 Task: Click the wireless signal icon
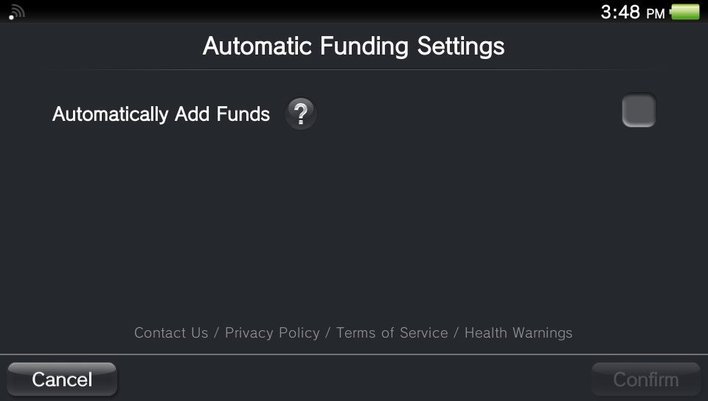(x=17, y=13)
